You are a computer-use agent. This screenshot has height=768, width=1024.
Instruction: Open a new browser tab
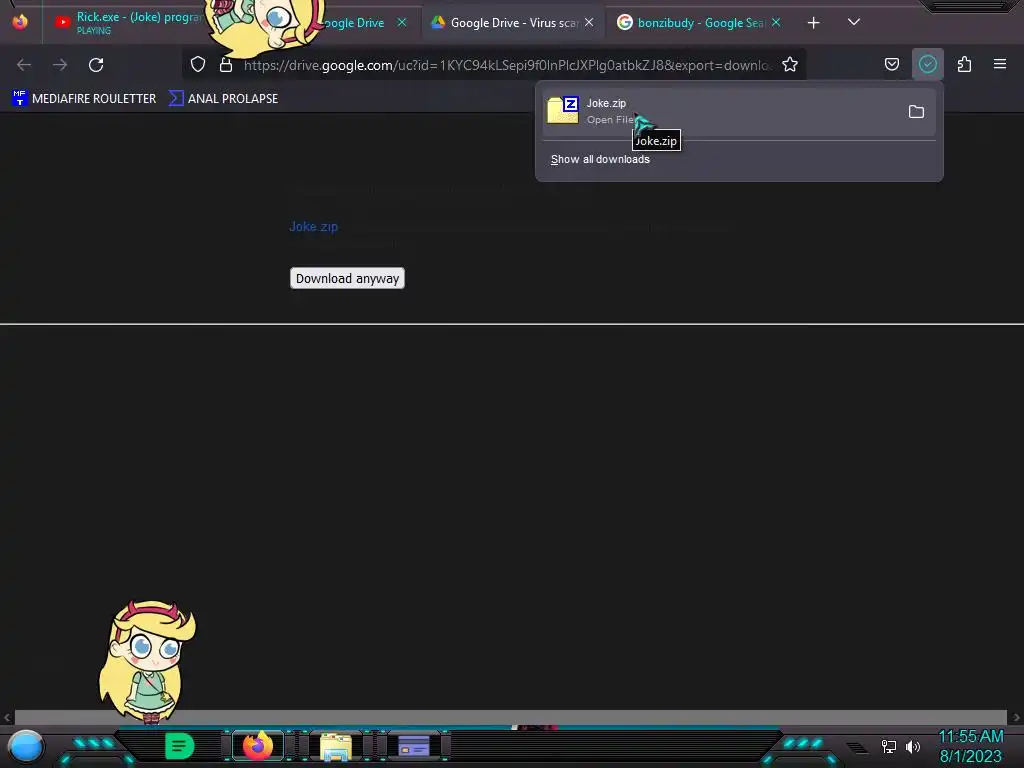tap(813, 23)
